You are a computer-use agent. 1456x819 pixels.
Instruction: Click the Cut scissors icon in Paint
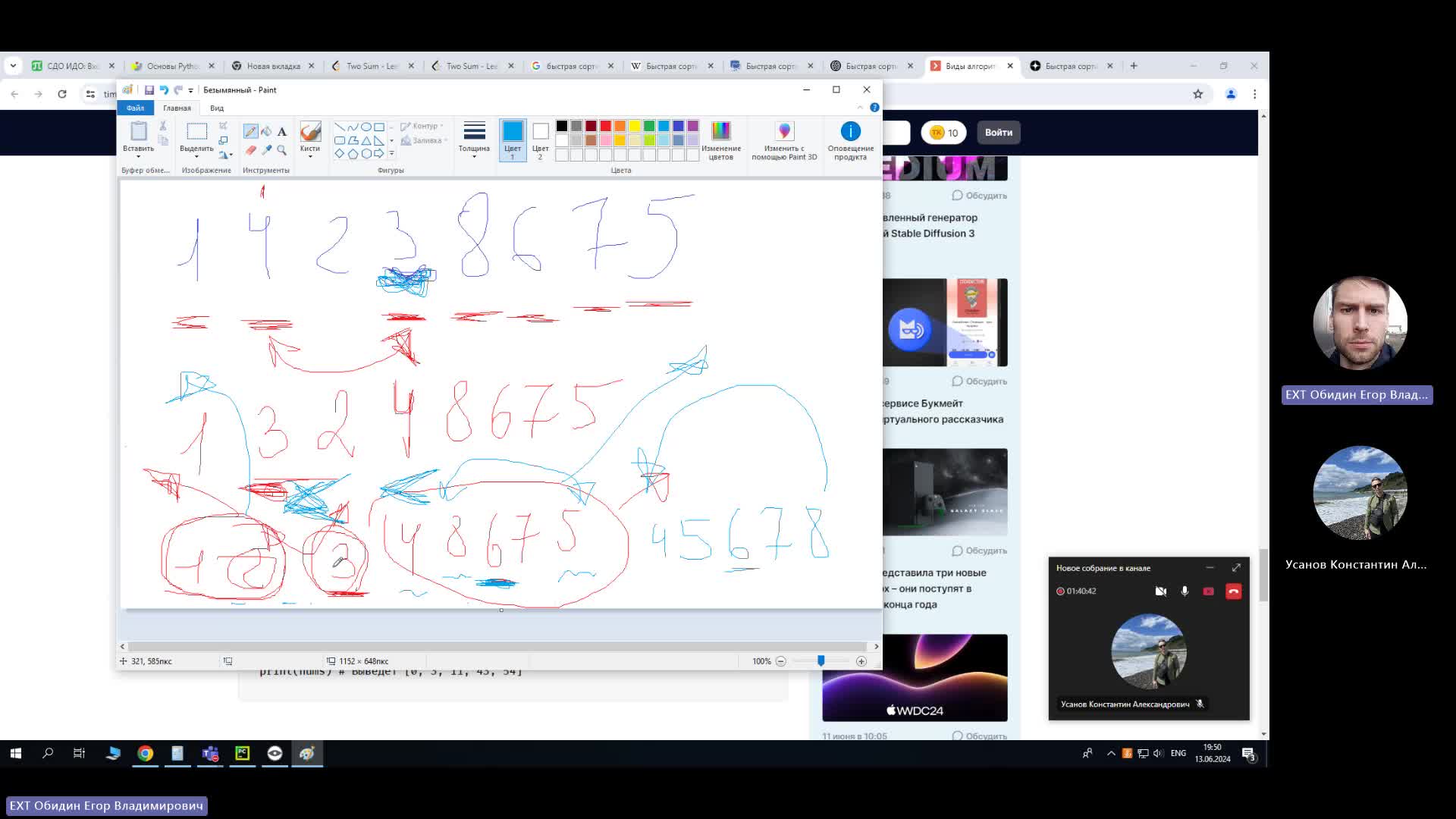(162, 126)
